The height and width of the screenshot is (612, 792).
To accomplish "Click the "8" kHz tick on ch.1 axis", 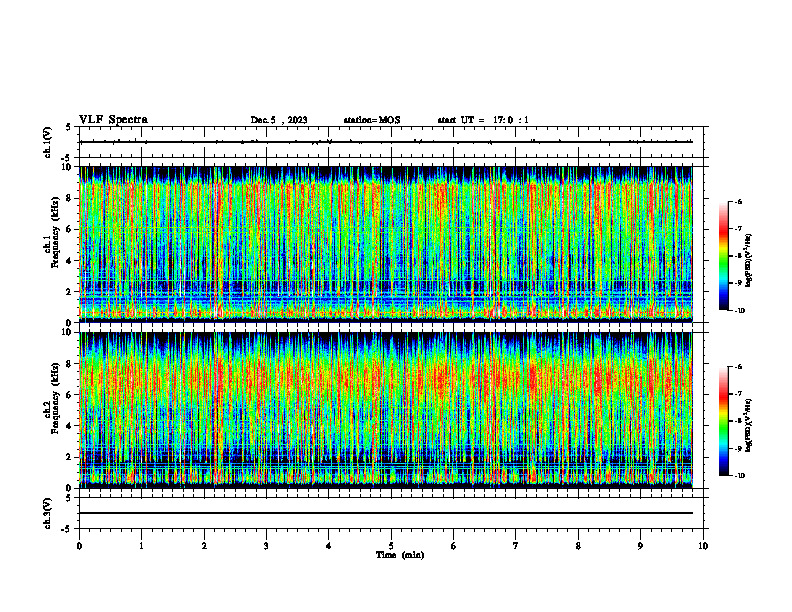I will coord(69,198).
